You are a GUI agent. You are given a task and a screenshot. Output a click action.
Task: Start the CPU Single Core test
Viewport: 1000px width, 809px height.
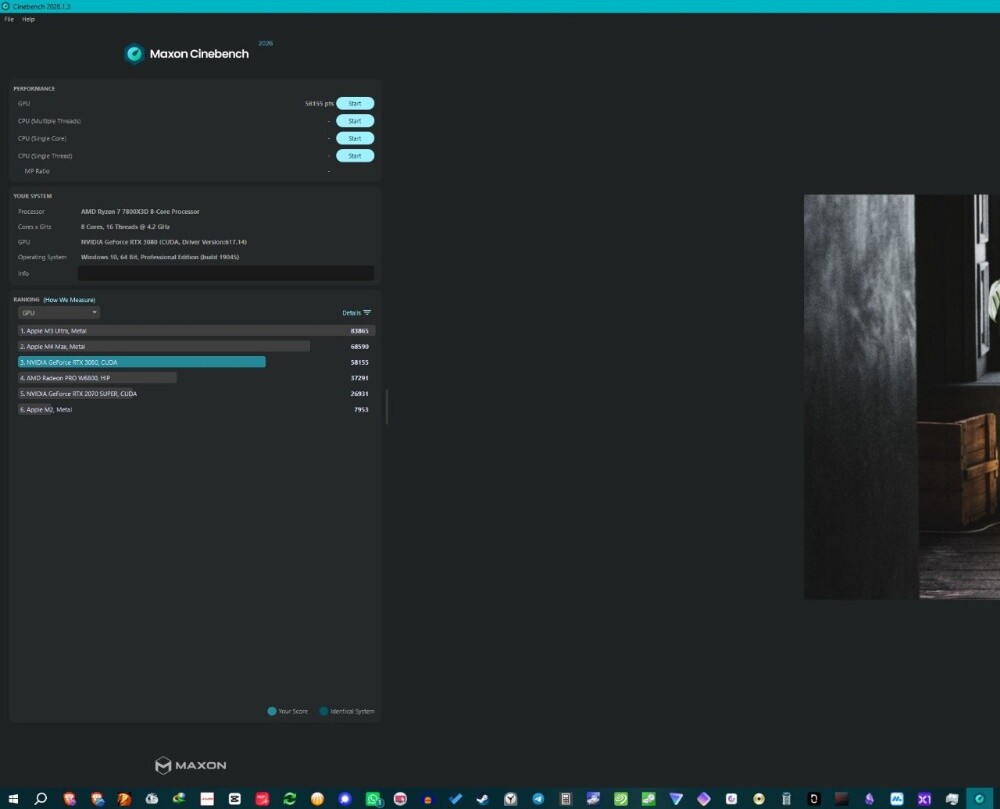click(x=355, y=138)
